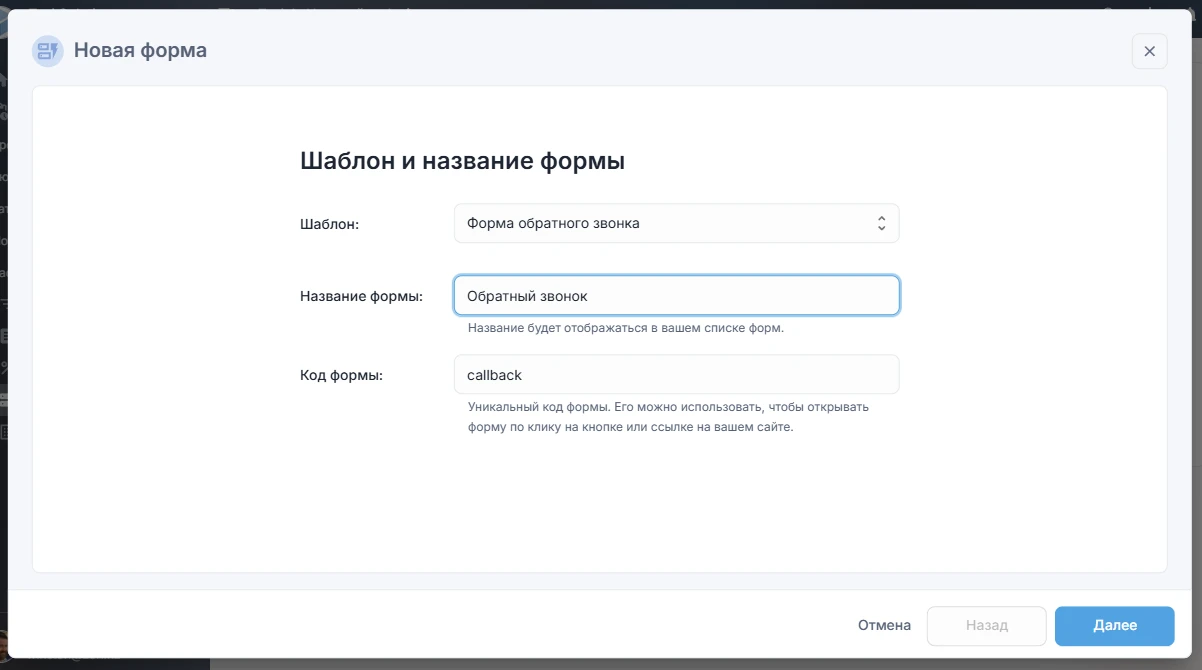Click the heading Шаблон и название формы
The width and height of the screenshot is (1202, 670).
click(462, 160)
